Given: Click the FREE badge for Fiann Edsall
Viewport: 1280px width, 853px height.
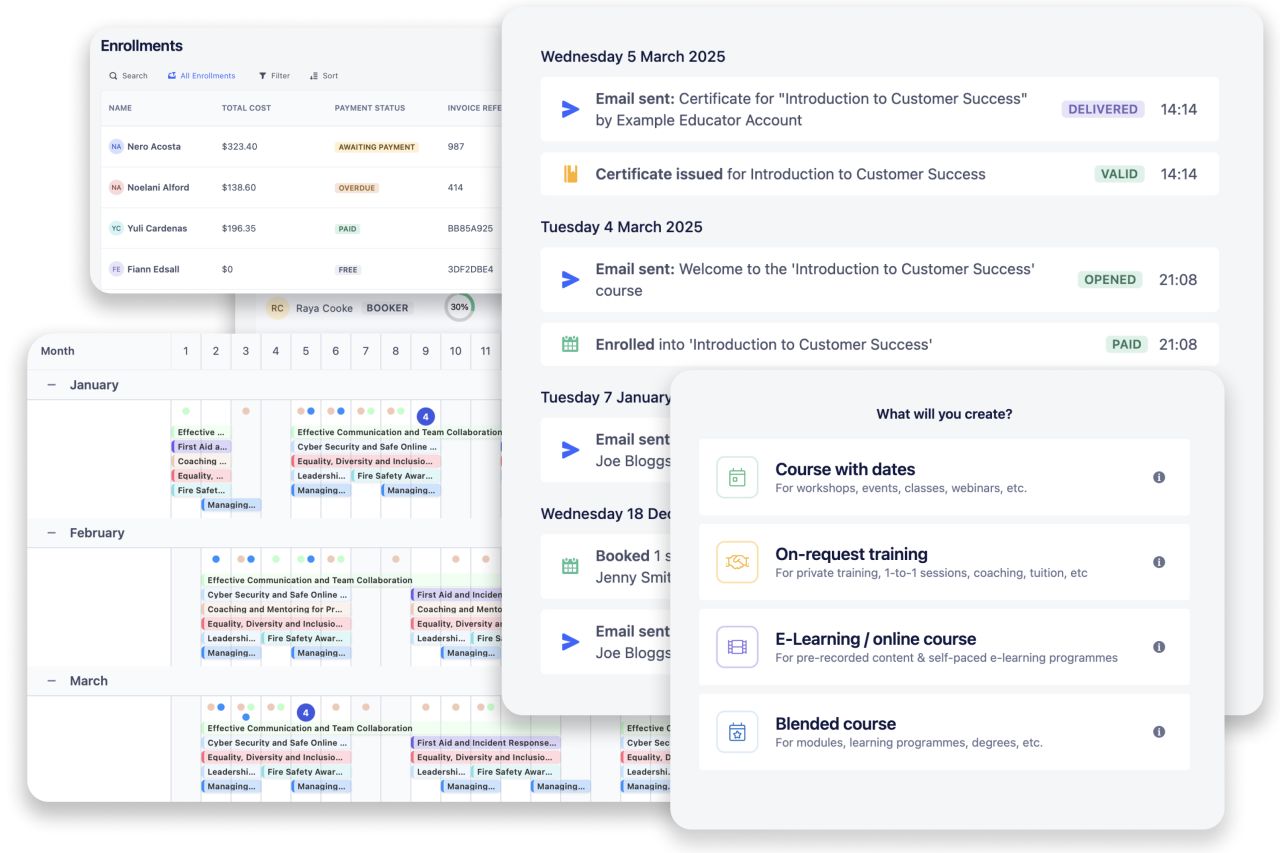Looking at the screenshot, I should click(x=348, y=270).
